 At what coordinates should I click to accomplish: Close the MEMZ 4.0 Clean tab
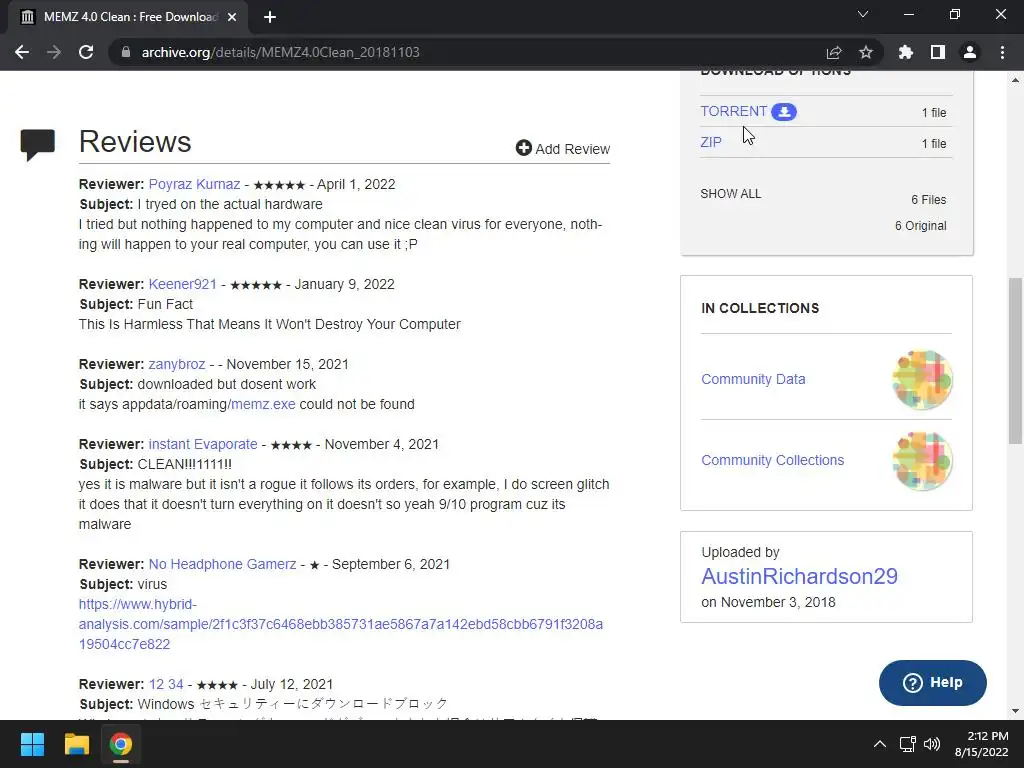click(232, 17)
